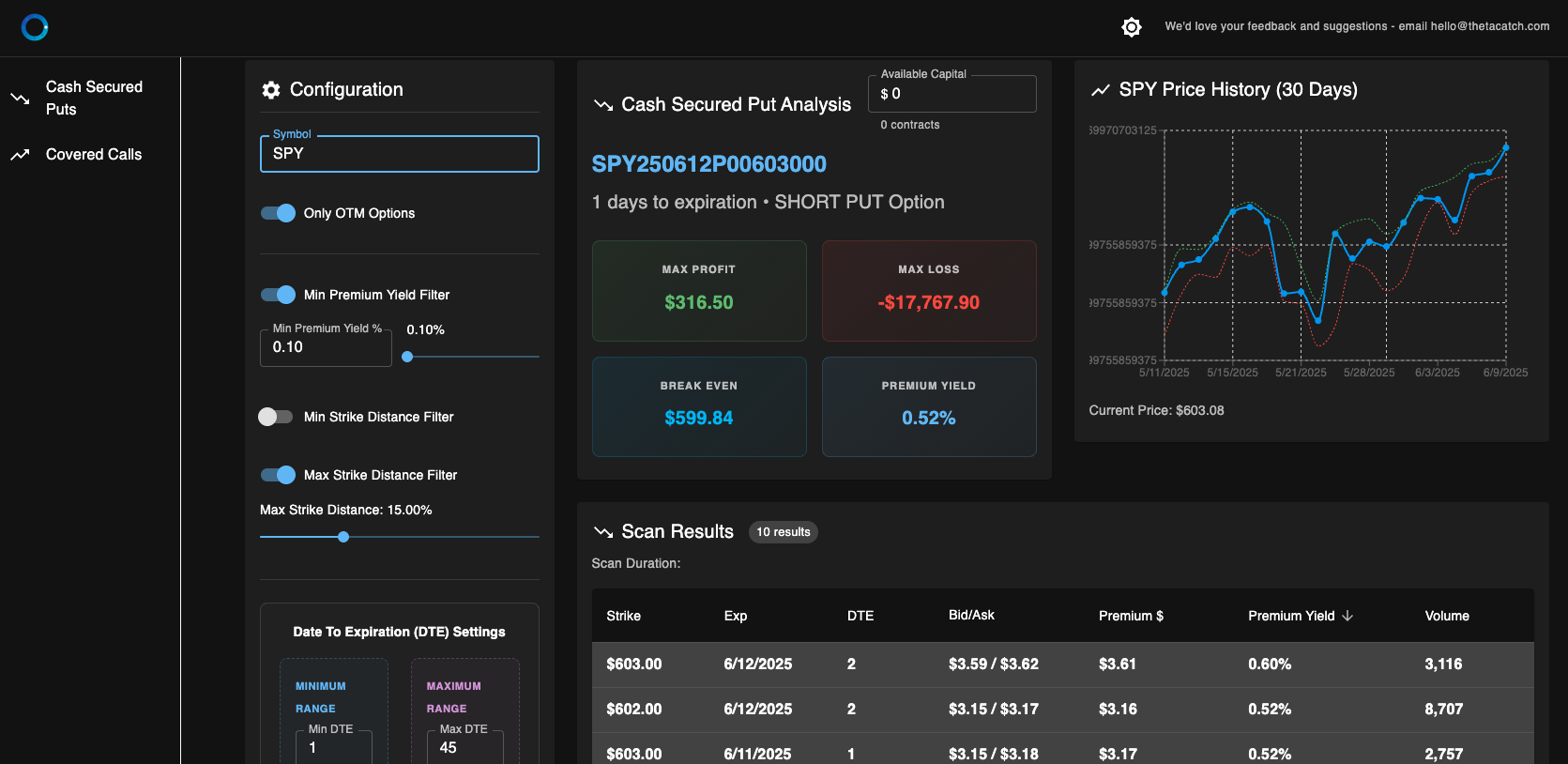Click the $3.59 / $3.62 bid/ask cell
The image size is (1568, 764).
[x=994, y=665]
